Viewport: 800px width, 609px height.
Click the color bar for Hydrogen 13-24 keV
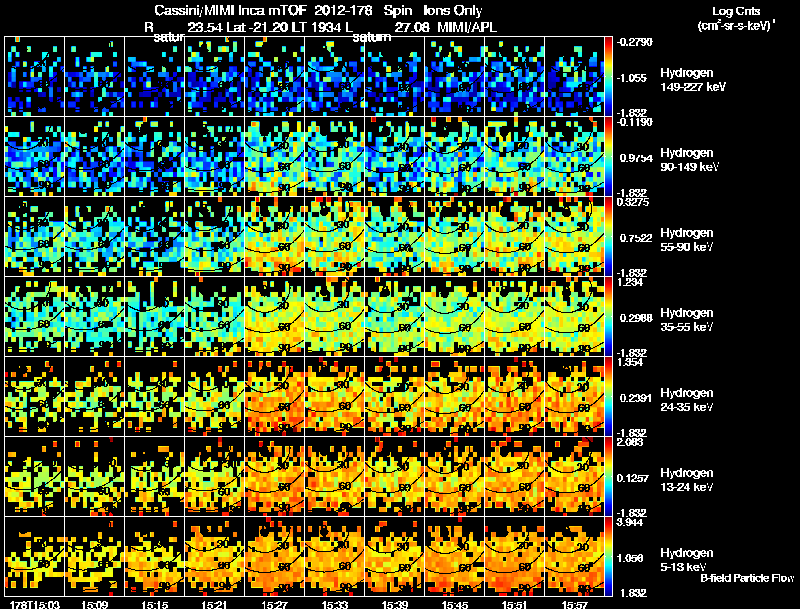608,476
